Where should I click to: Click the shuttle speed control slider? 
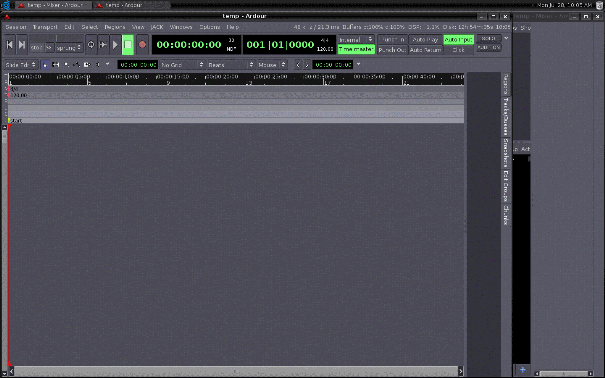(x=56, y=38)
